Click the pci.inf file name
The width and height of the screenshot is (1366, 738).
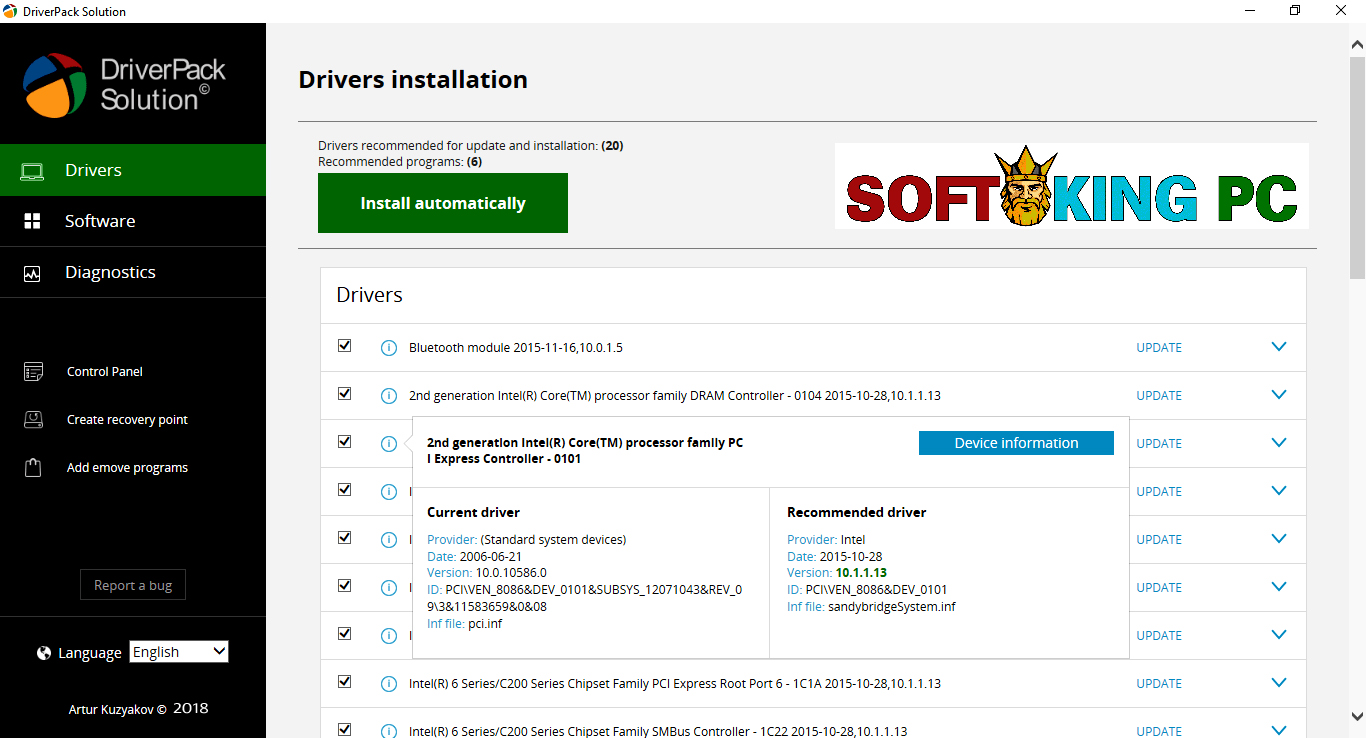[485, 624]
